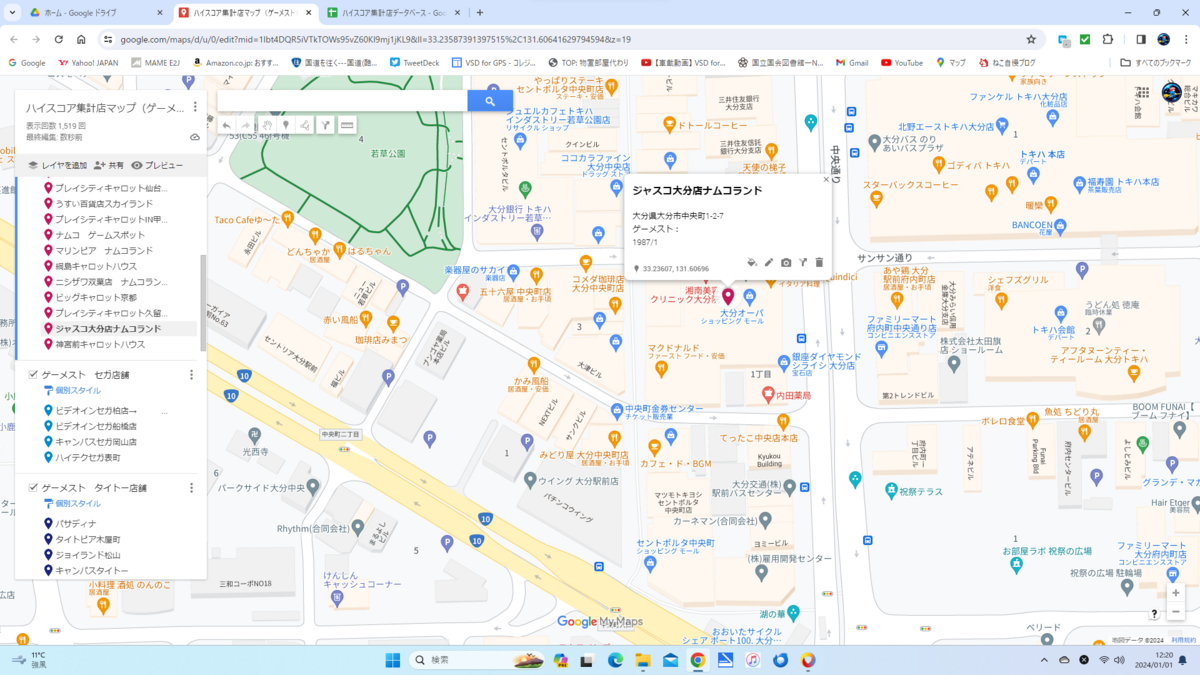This screenshot has width=1200, height=675.
Task: Open File Explorer from the taskbar
Action: (x=642, y=660)
